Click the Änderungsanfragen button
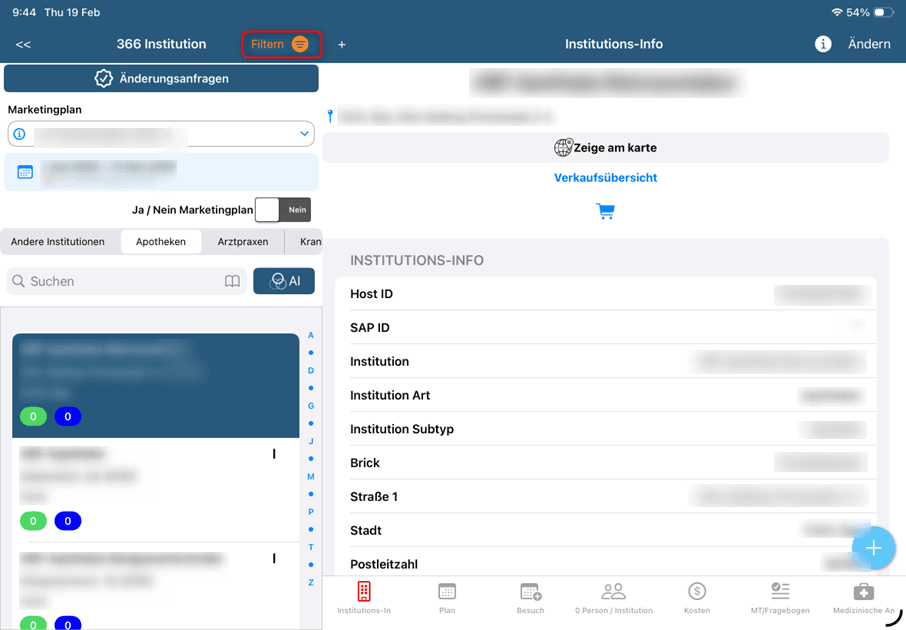 pos(161,78)
